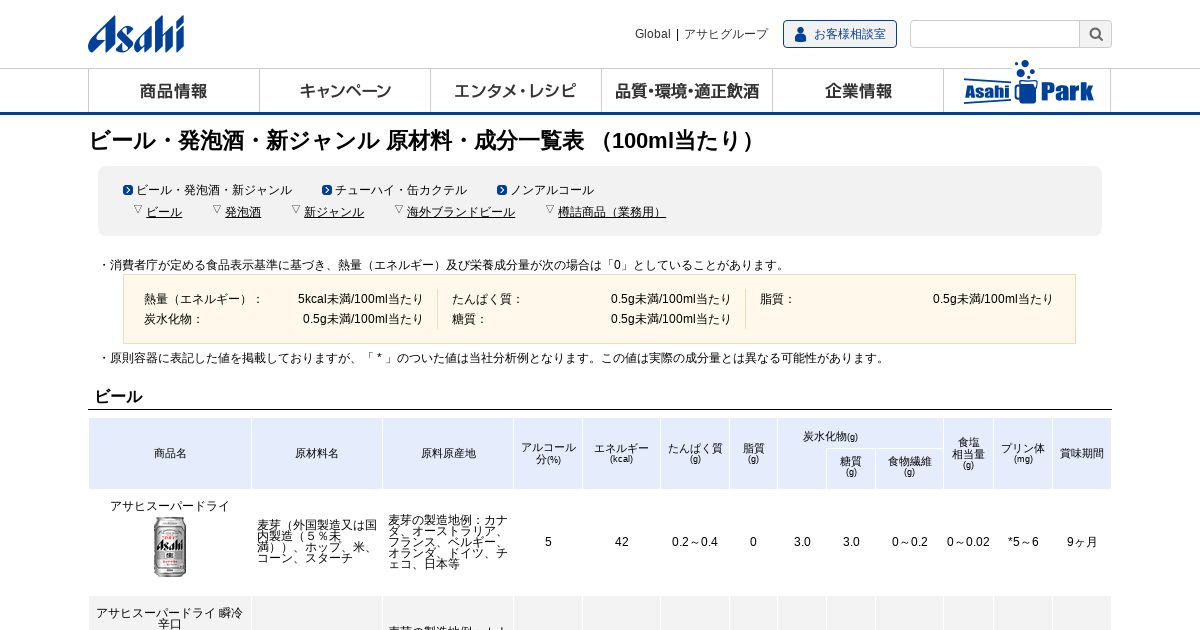Click the 食塩相当量(g) column header

(968, 453)
